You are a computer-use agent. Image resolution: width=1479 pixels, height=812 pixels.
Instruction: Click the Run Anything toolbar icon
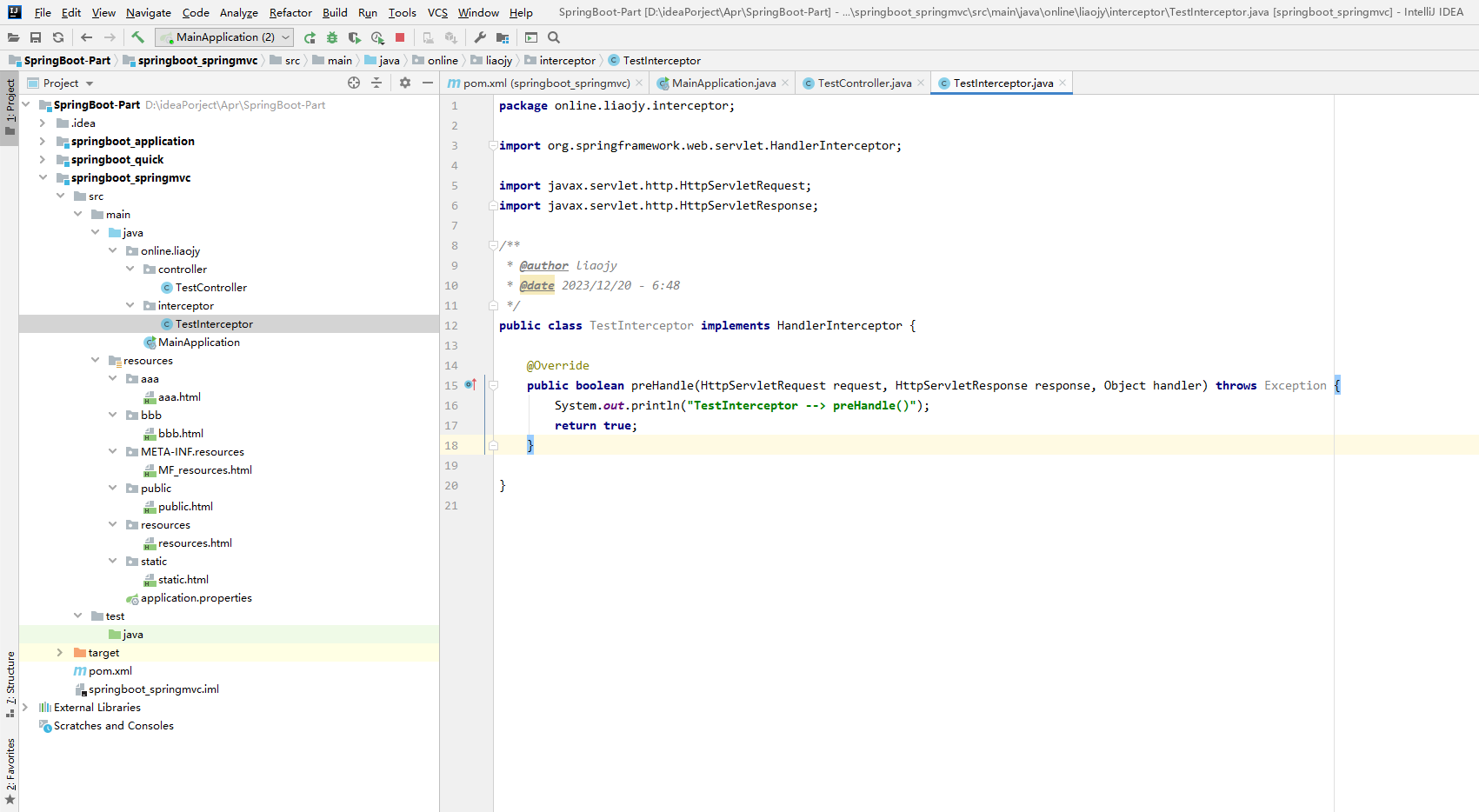tap(531, 37)
